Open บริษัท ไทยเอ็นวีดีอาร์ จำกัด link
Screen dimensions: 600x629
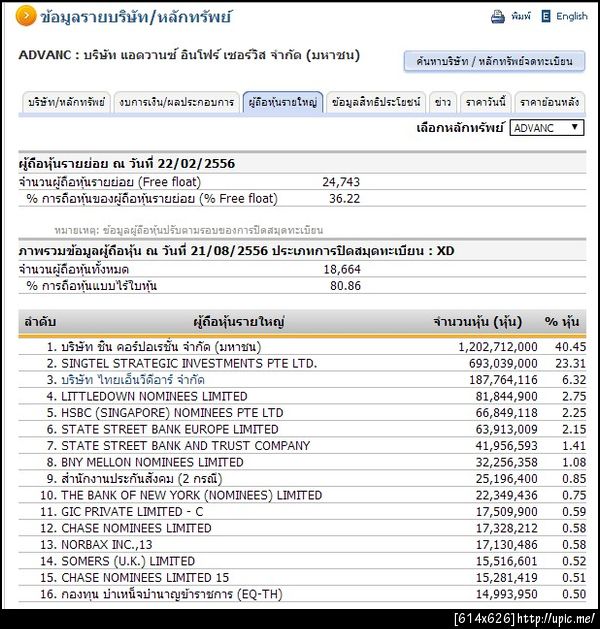(133, 380)
